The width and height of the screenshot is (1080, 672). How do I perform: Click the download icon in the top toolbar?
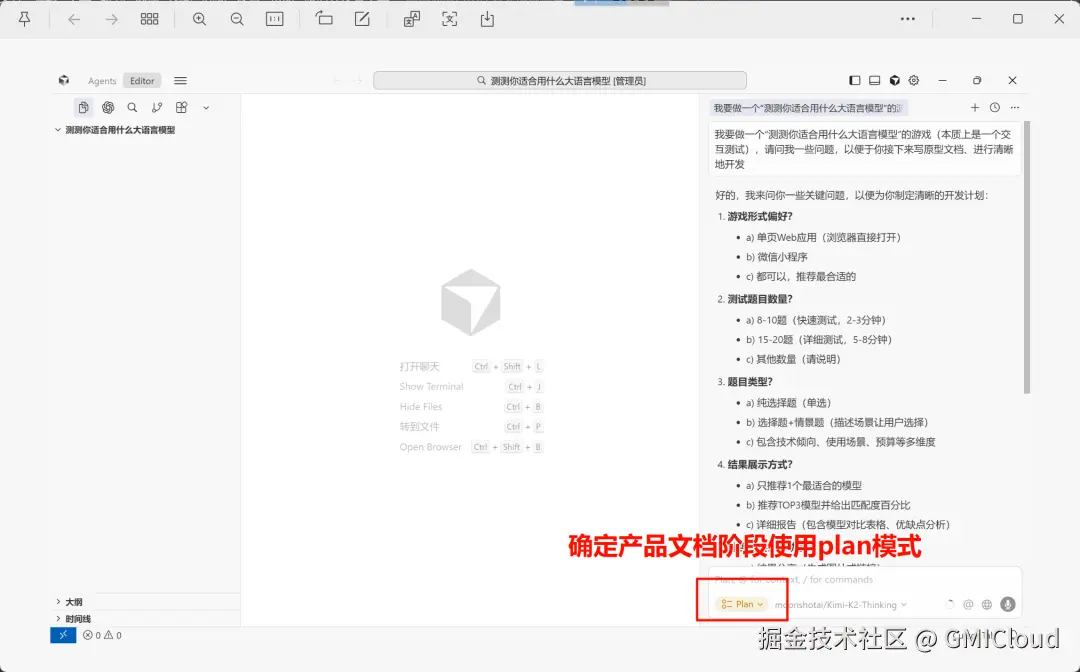coord(486,18)
